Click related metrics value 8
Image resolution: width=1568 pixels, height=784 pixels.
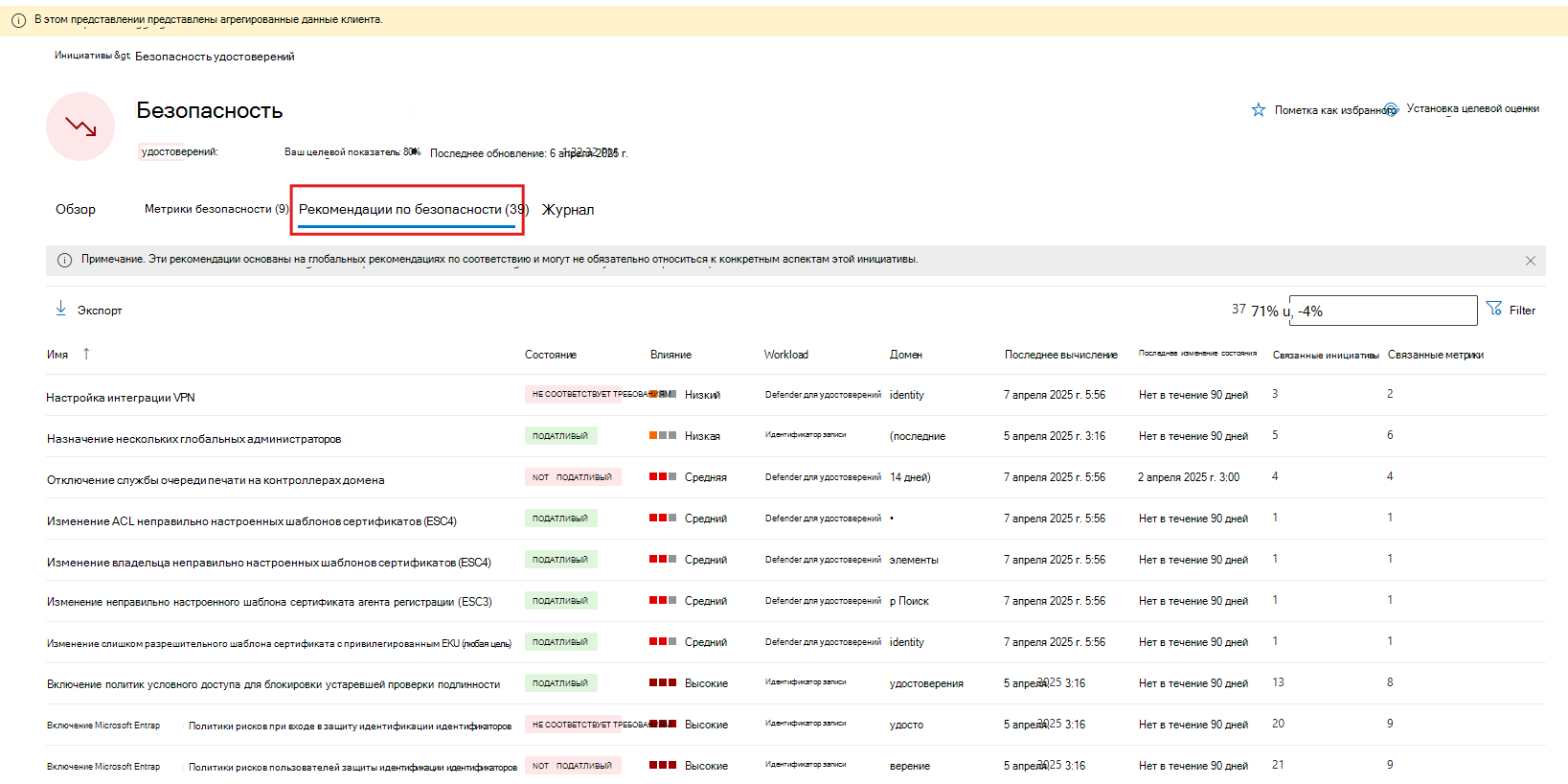click(x=1390, y=682)
